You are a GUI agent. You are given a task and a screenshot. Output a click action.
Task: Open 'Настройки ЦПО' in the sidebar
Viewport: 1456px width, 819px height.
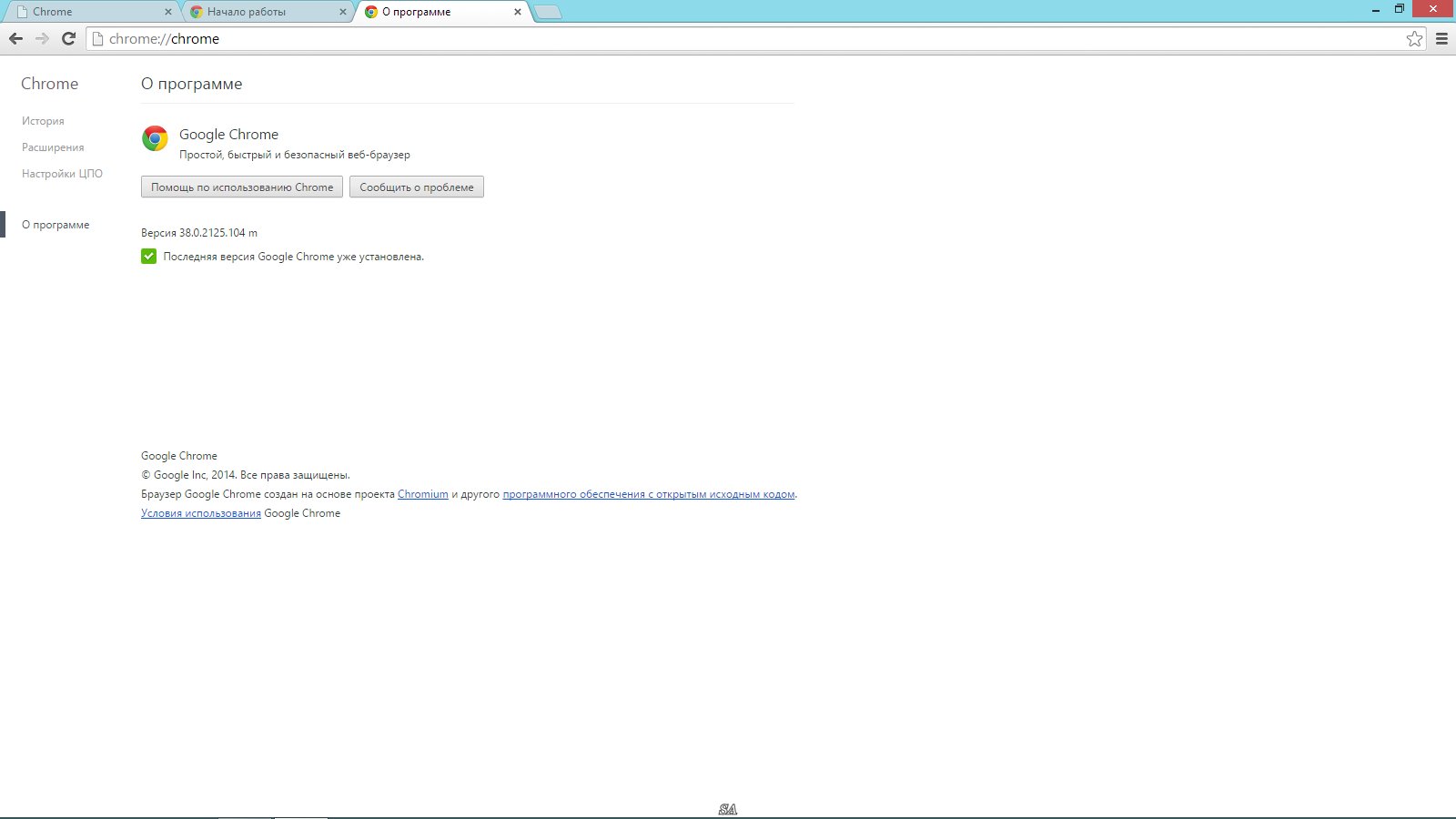tap(62, 174)
